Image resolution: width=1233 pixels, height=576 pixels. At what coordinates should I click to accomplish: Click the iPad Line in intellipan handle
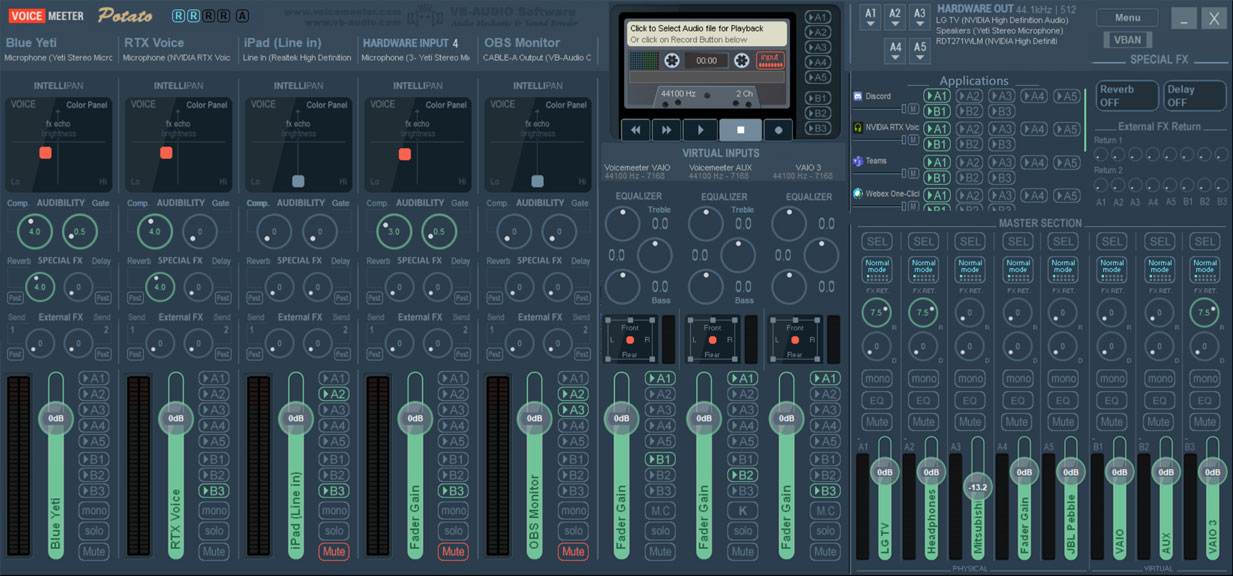coord(298,181)
